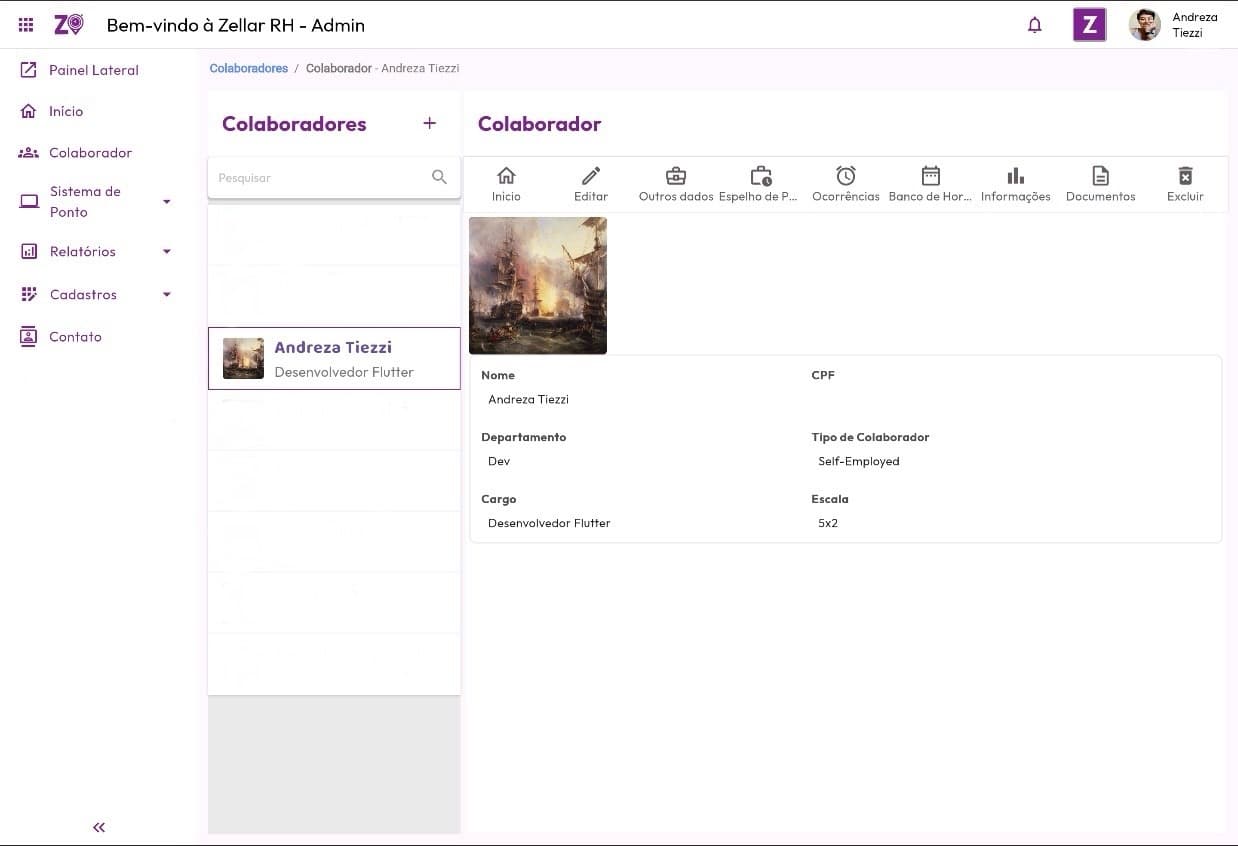
Task: Select Andreza Tiezzi in collaborator list
Action: point(334,358)
